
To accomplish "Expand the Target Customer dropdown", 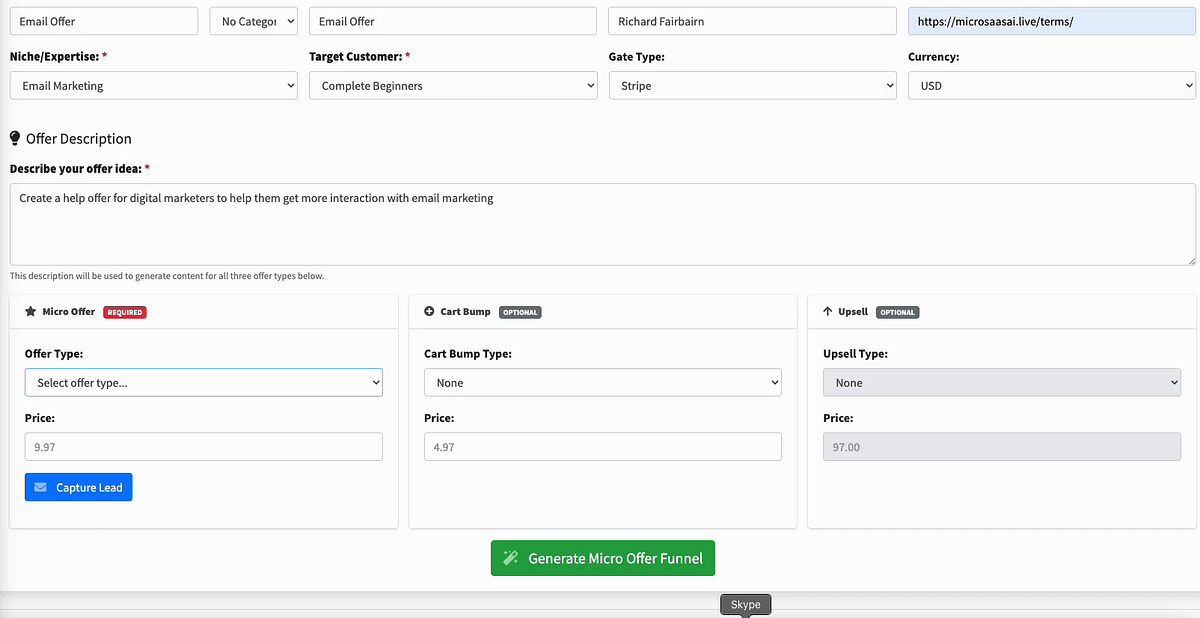I will click(453, 86).
